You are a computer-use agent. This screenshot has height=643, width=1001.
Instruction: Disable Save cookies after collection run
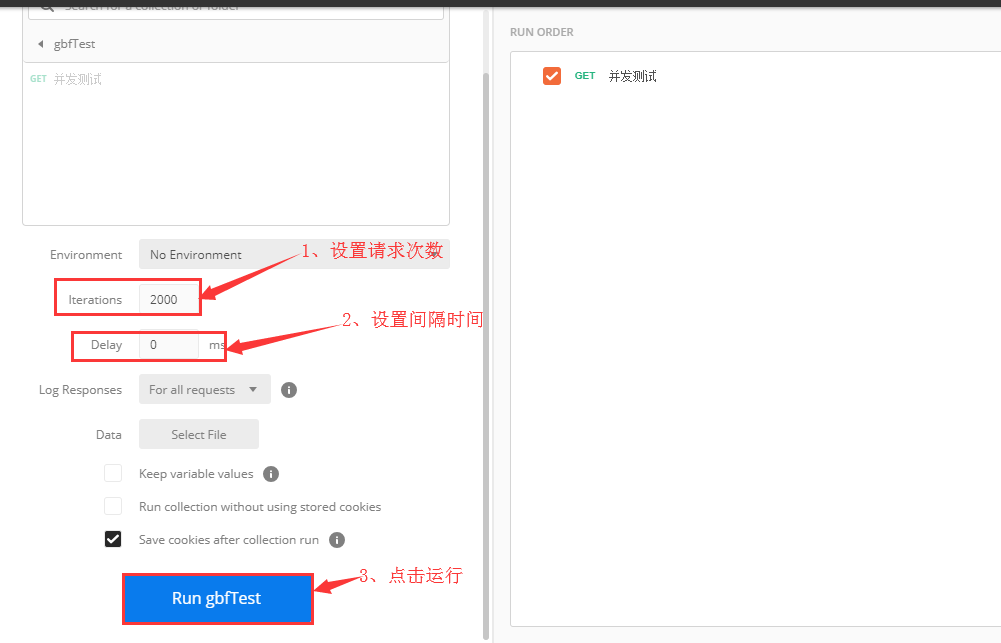pyautogui.click(x=113, y=540)
